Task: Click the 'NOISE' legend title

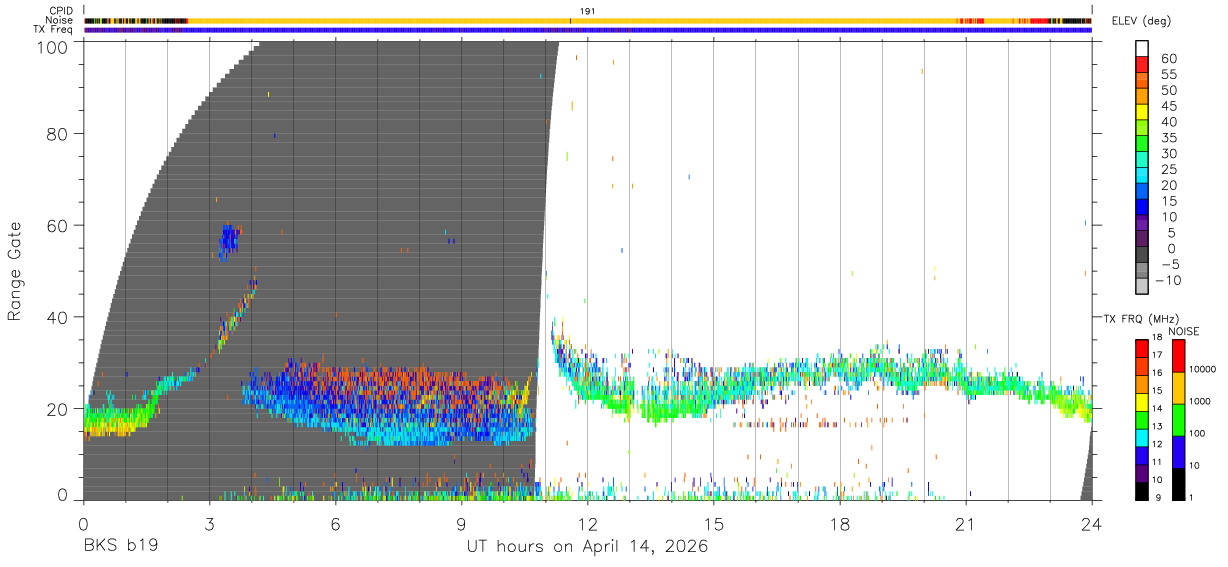Action: click(x=1183, y=332)
